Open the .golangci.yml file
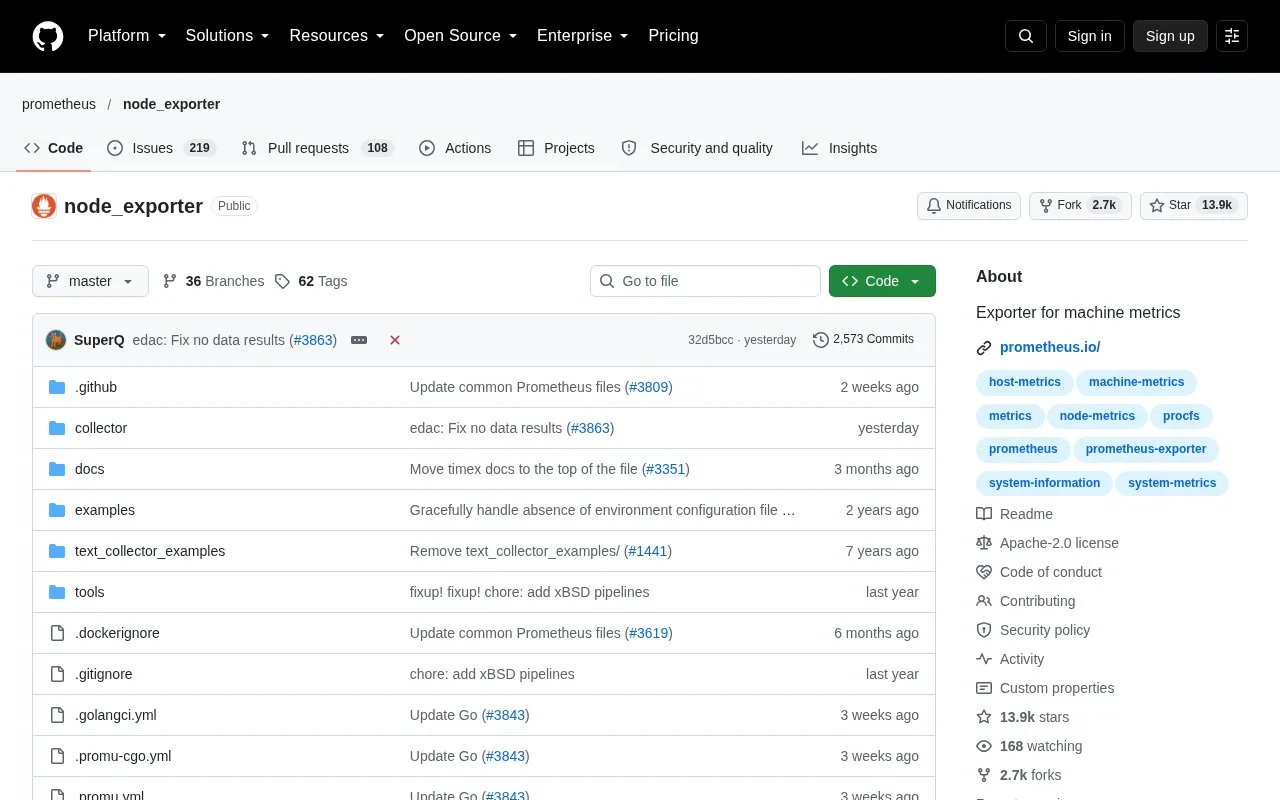Screen dimensions: 1280x800 (116, 715)
